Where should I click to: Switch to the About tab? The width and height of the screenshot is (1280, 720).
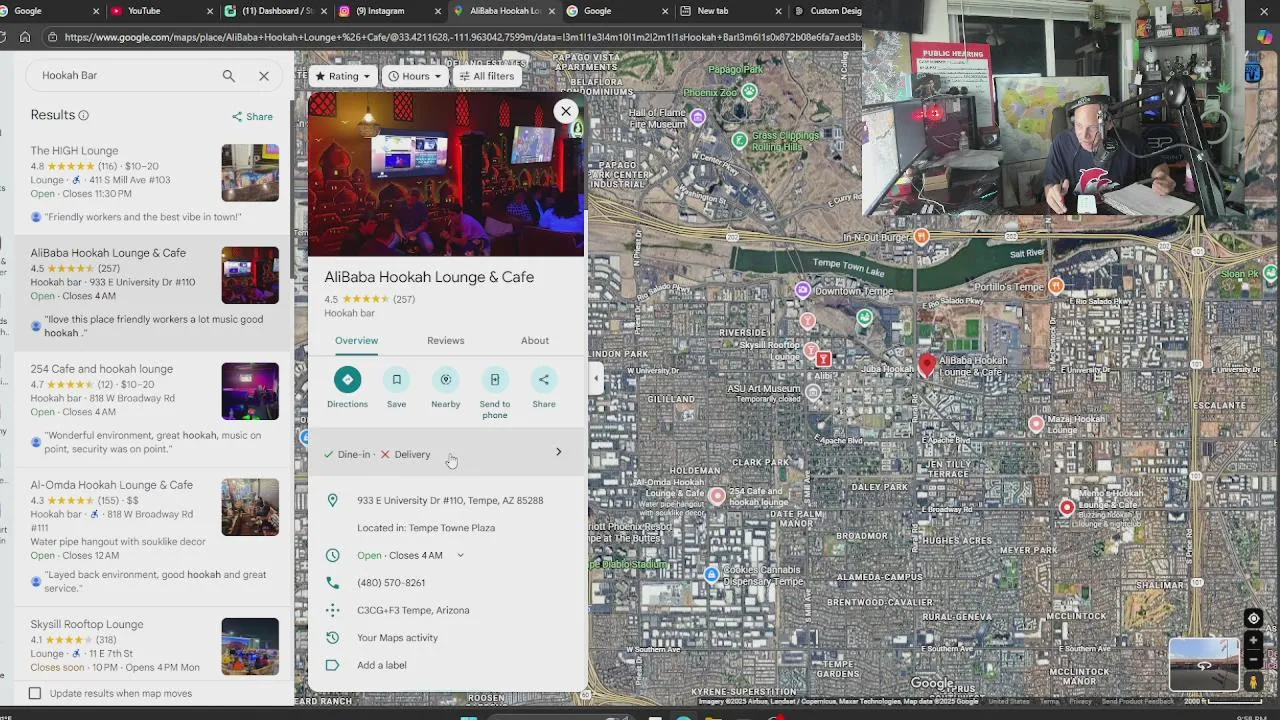coord(535,341)
